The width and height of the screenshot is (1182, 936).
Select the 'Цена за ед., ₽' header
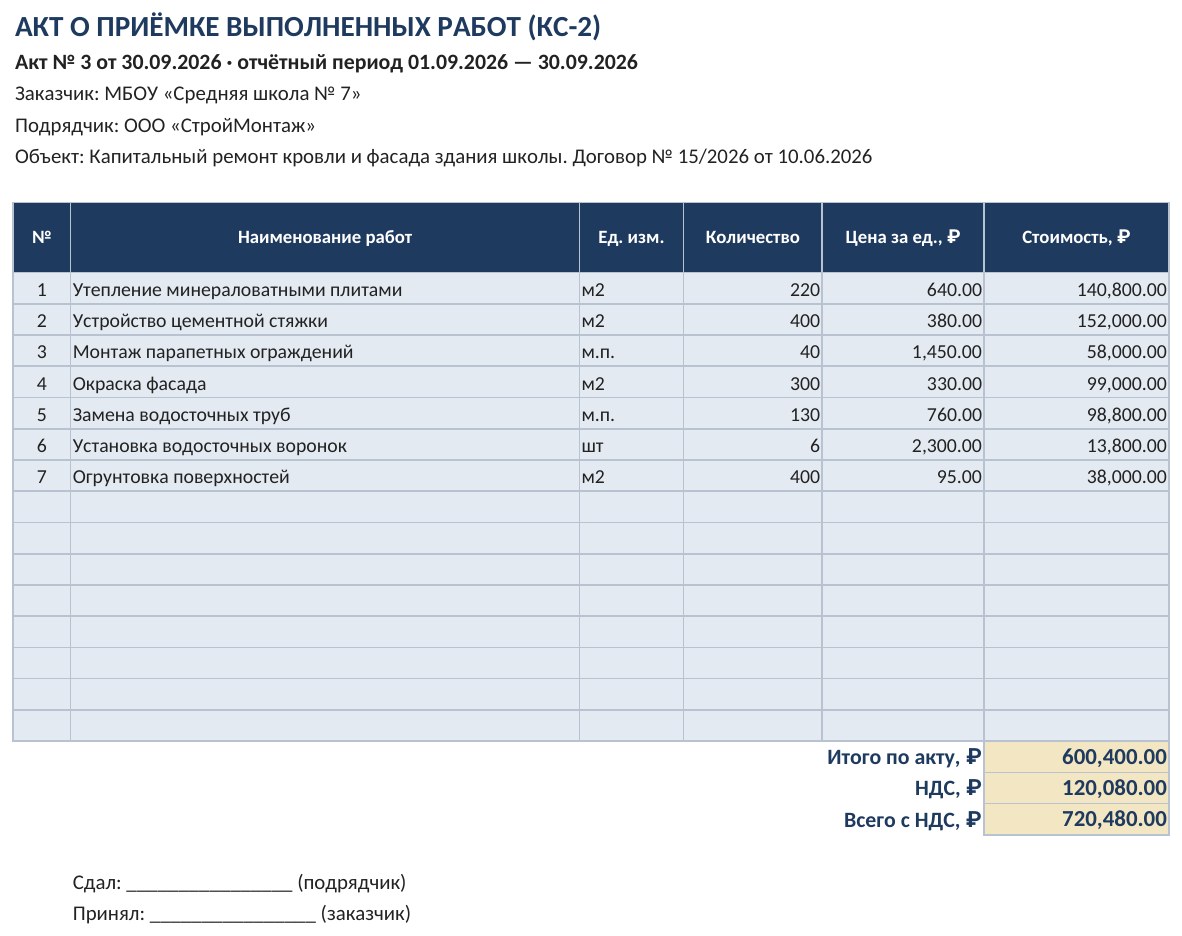pyautogui.click(x=902, y=237)
